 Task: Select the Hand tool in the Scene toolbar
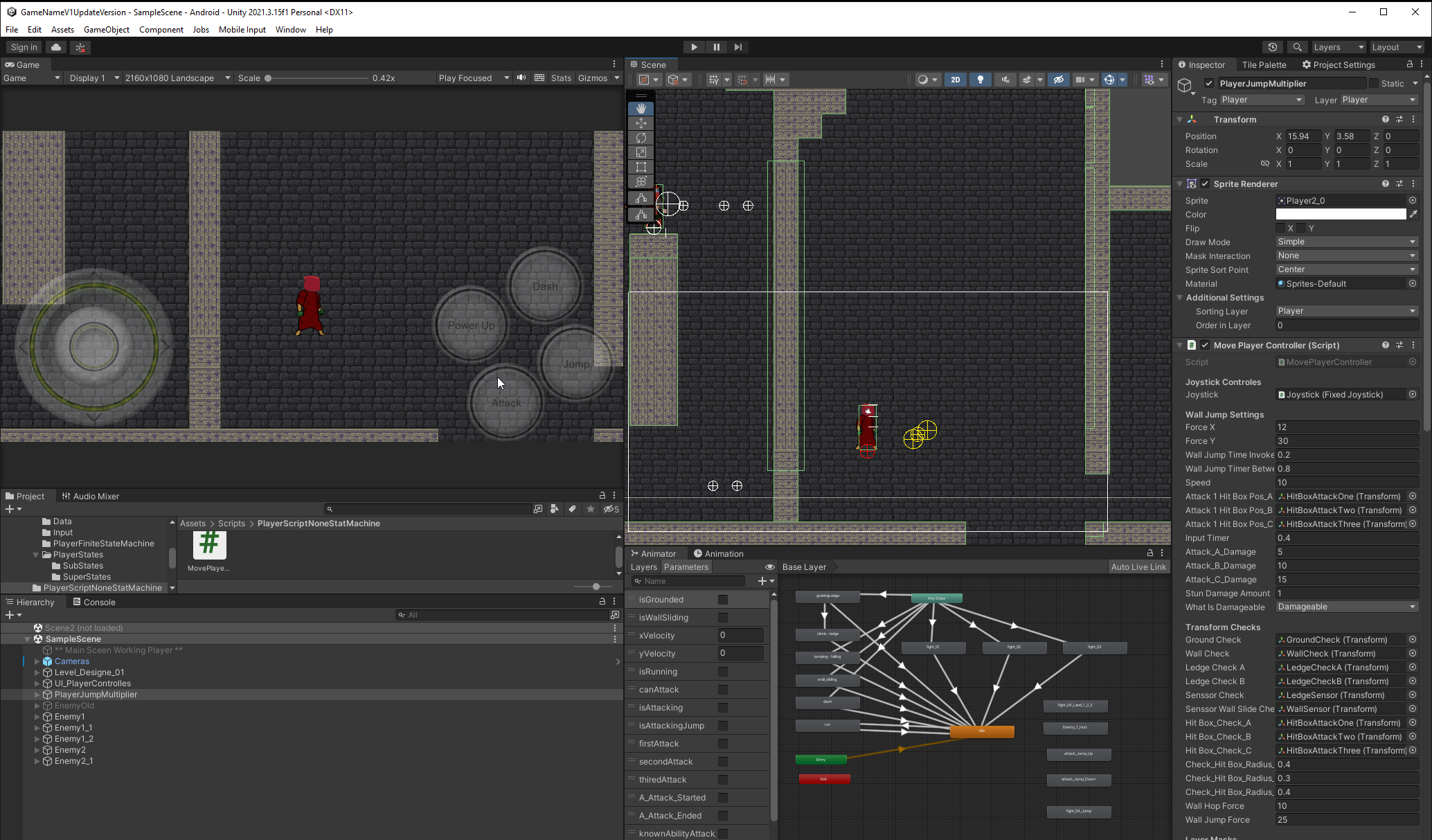[641, 108]
